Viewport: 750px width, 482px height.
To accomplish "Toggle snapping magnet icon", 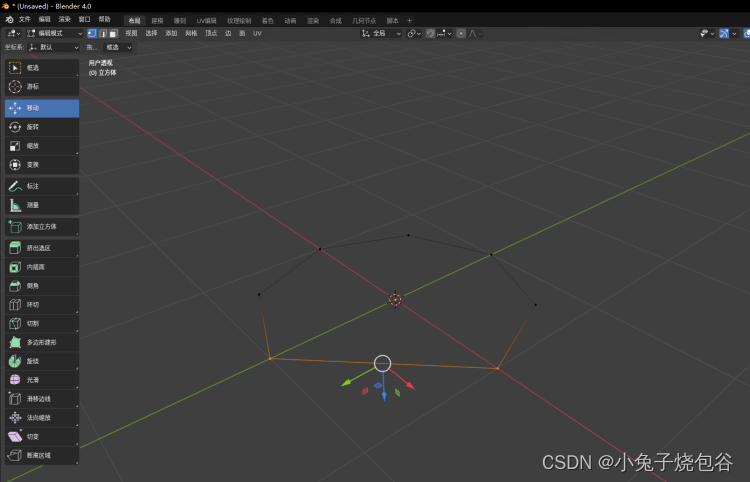I will tap(430, 33).
